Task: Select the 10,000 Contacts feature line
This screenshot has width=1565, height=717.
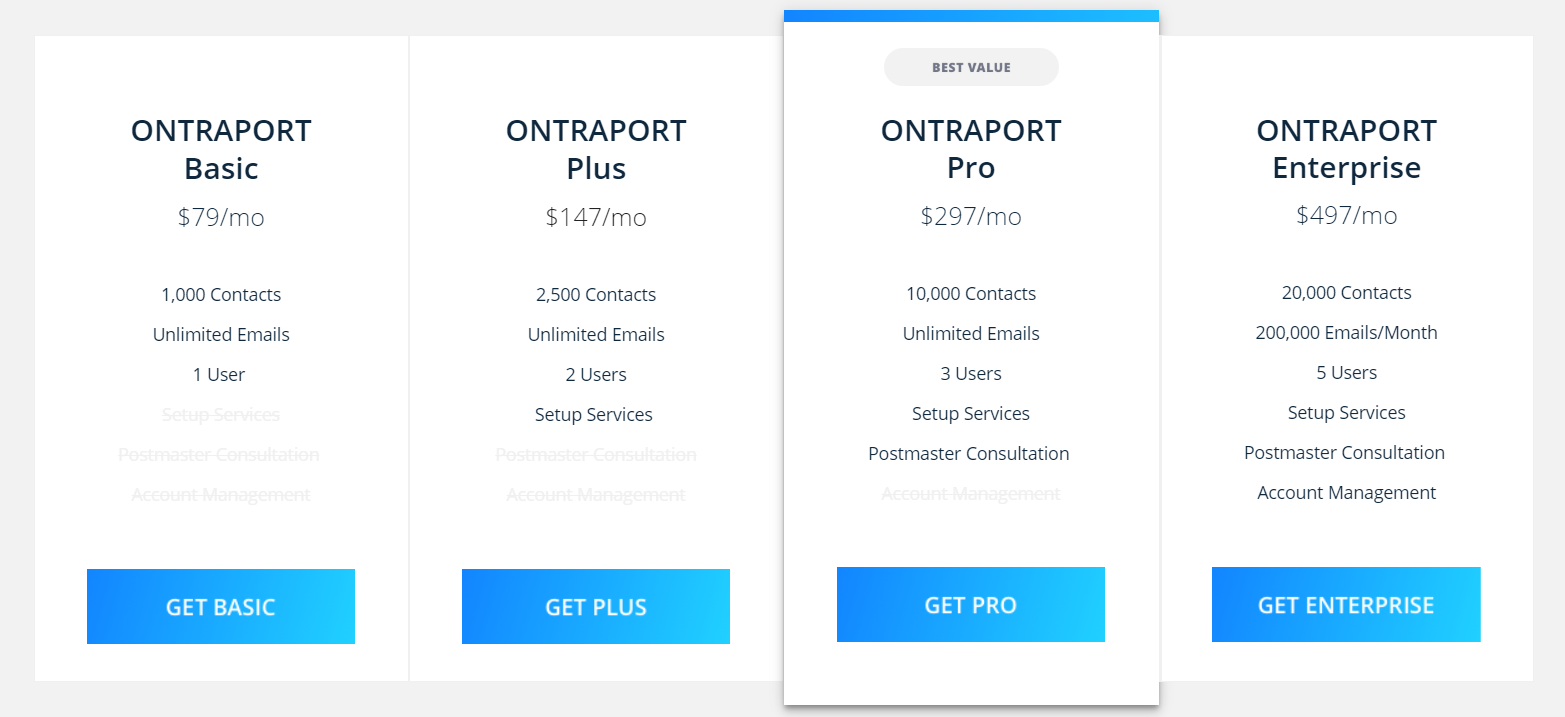Action: tap(971, 294)
